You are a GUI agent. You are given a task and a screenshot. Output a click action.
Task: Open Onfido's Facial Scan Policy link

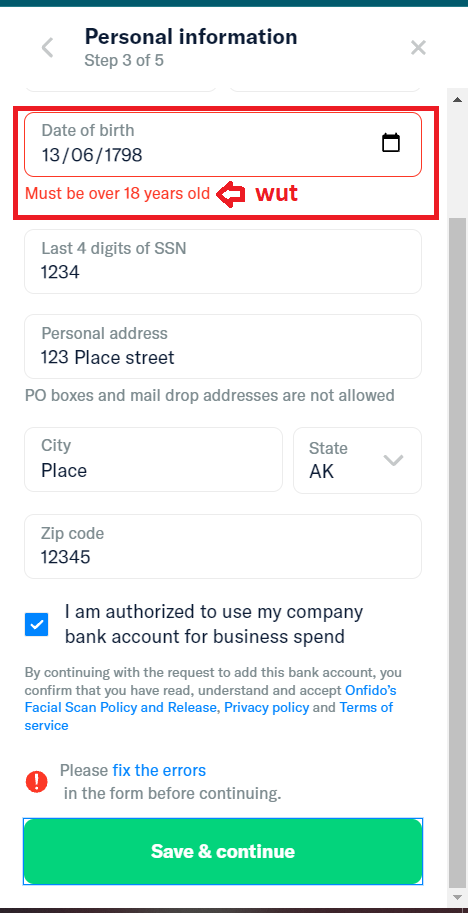210,699
